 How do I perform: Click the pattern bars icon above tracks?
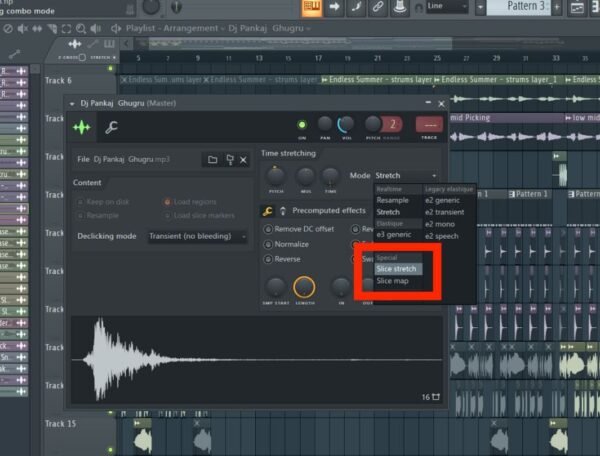[109, 44]
